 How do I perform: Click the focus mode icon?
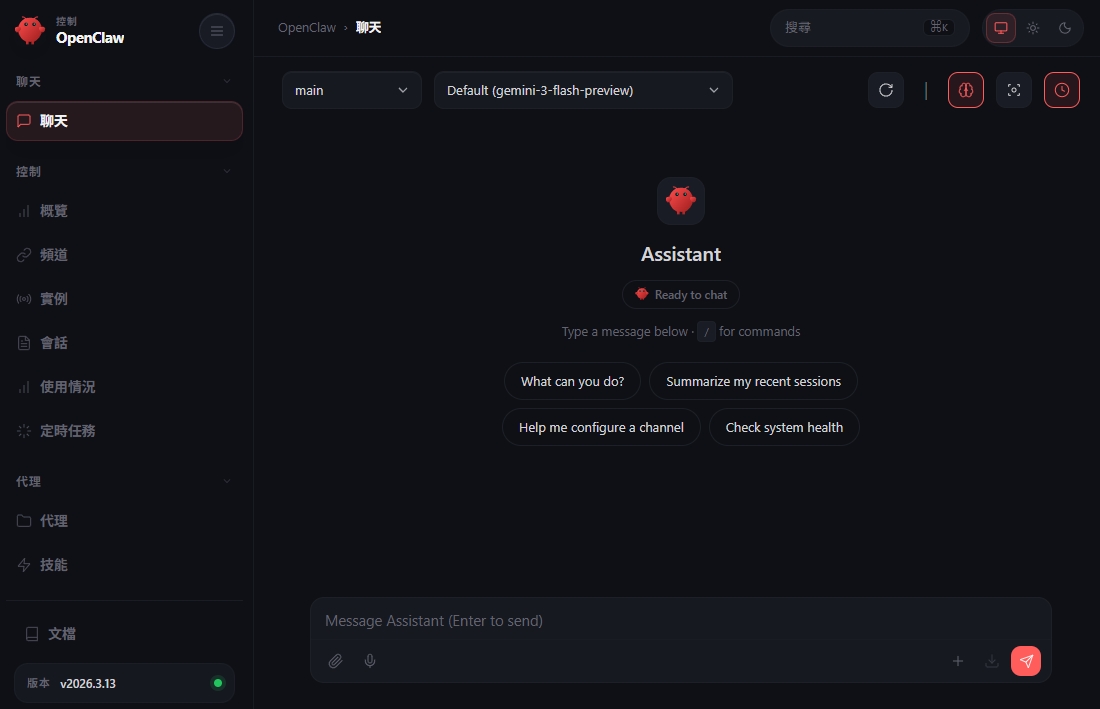pyautogui.click(x=1013, y=90)
